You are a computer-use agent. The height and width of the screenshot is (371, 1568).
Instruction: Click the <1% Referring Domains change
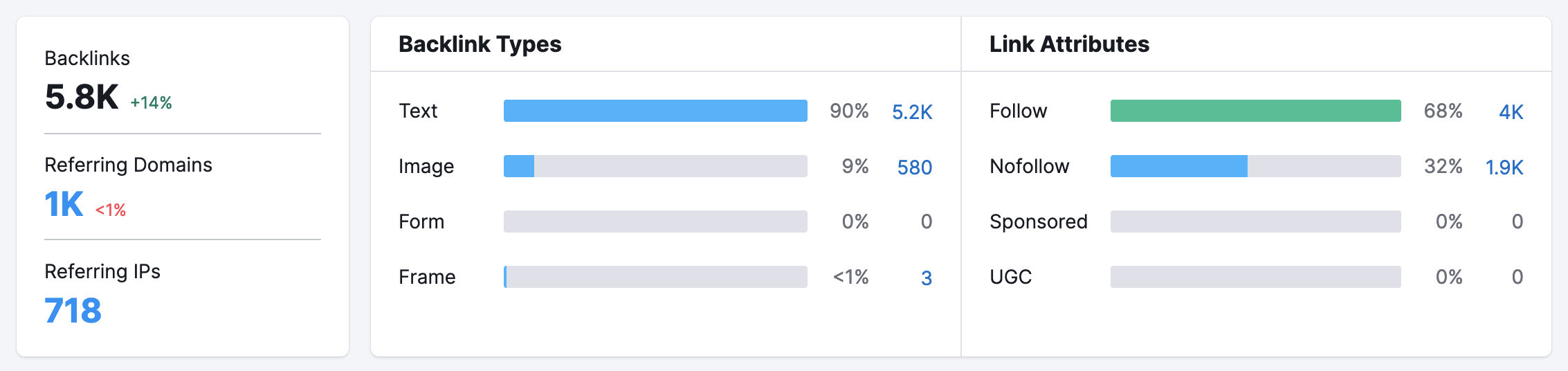click(111, 210)
